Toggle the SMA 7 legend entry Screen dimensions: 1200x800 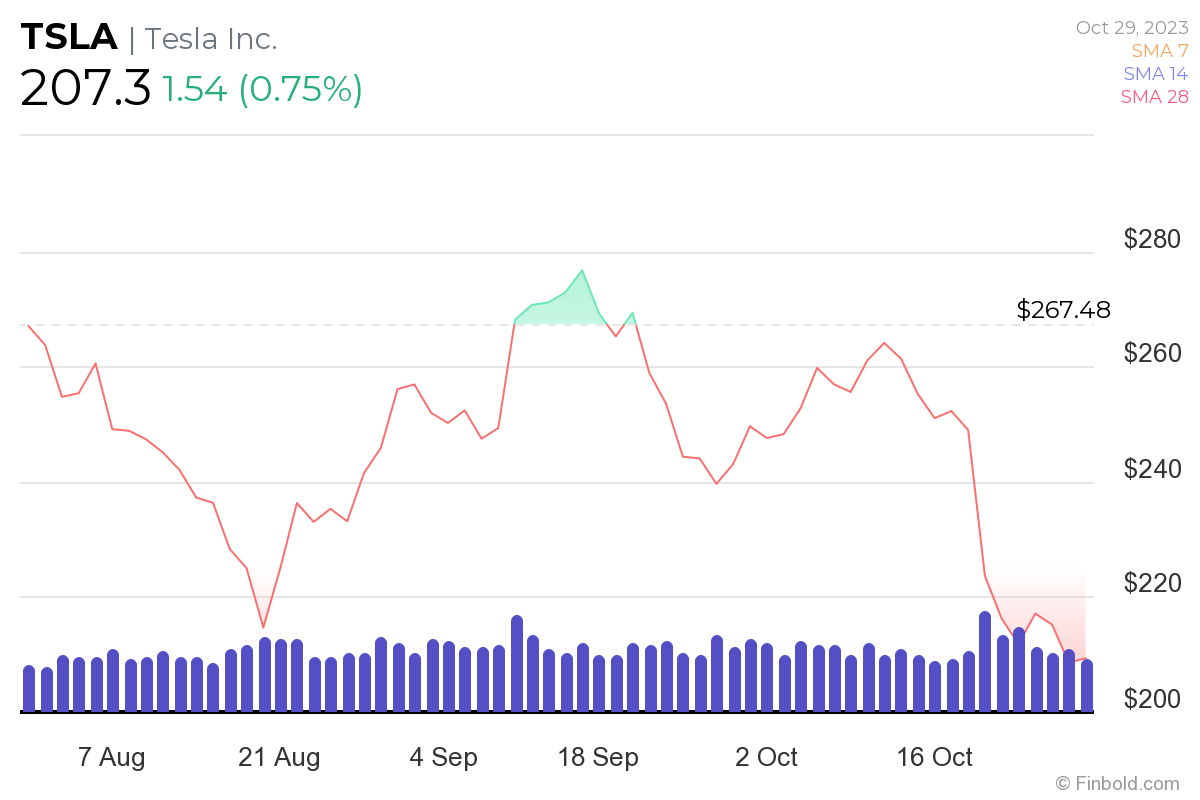pyautogui.click(x=1160, y=51)
